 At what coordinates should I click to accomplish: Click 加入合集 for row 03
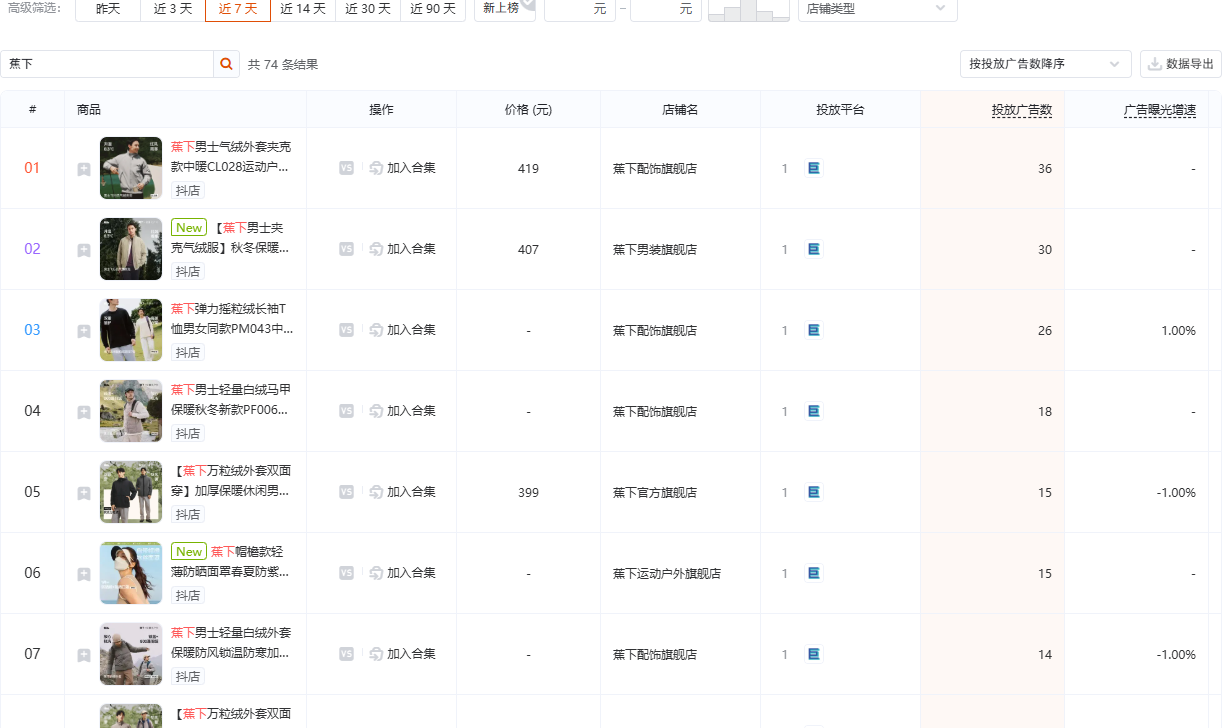coord(402,330)
